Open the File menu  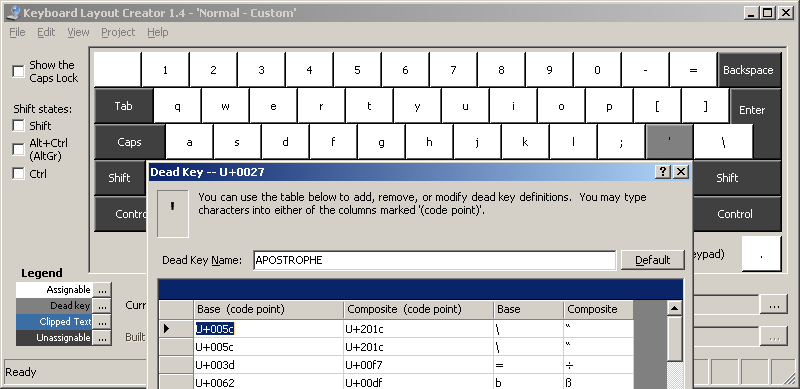(x=17, y=32)
